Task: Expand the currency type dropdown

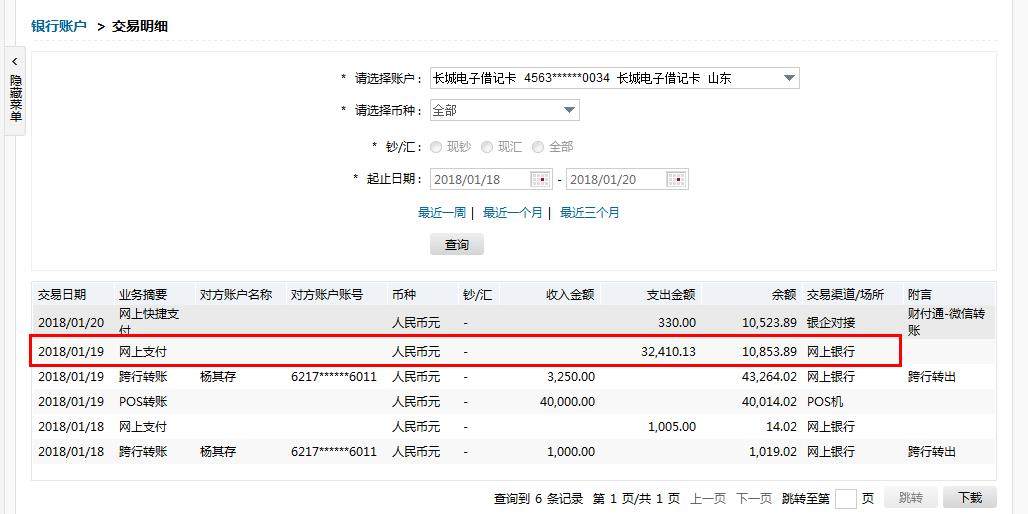Action: [568, 110]
